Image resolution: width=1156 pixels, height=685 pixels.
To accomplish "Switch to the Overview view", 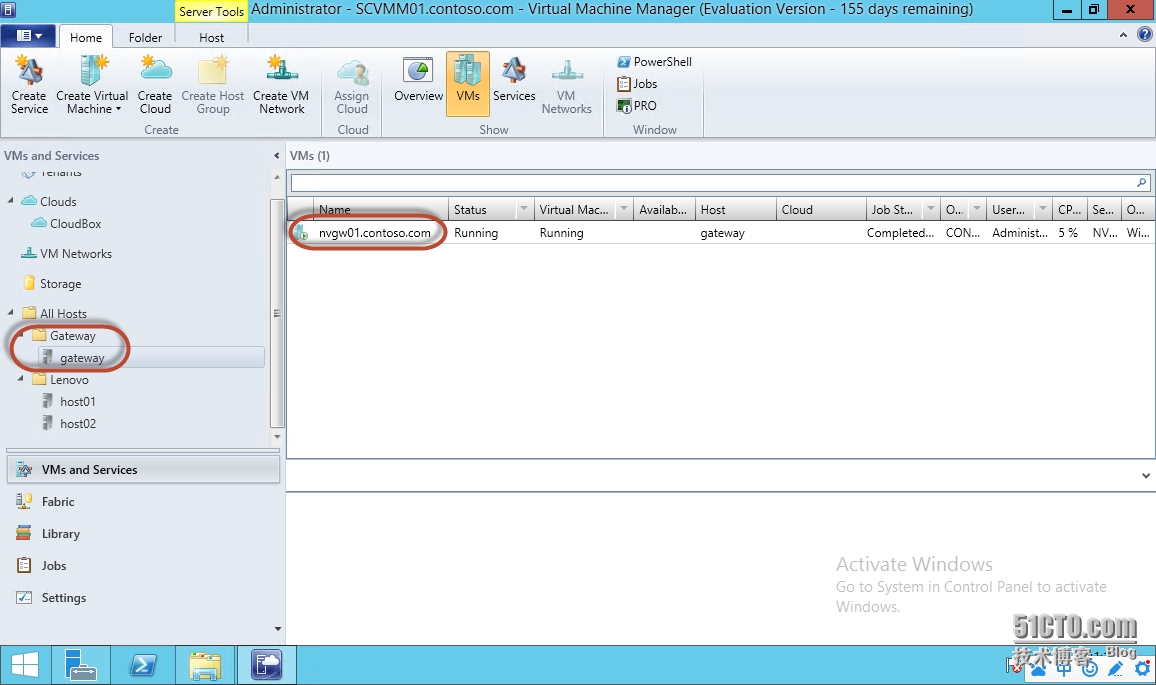I will coord(418,79).
